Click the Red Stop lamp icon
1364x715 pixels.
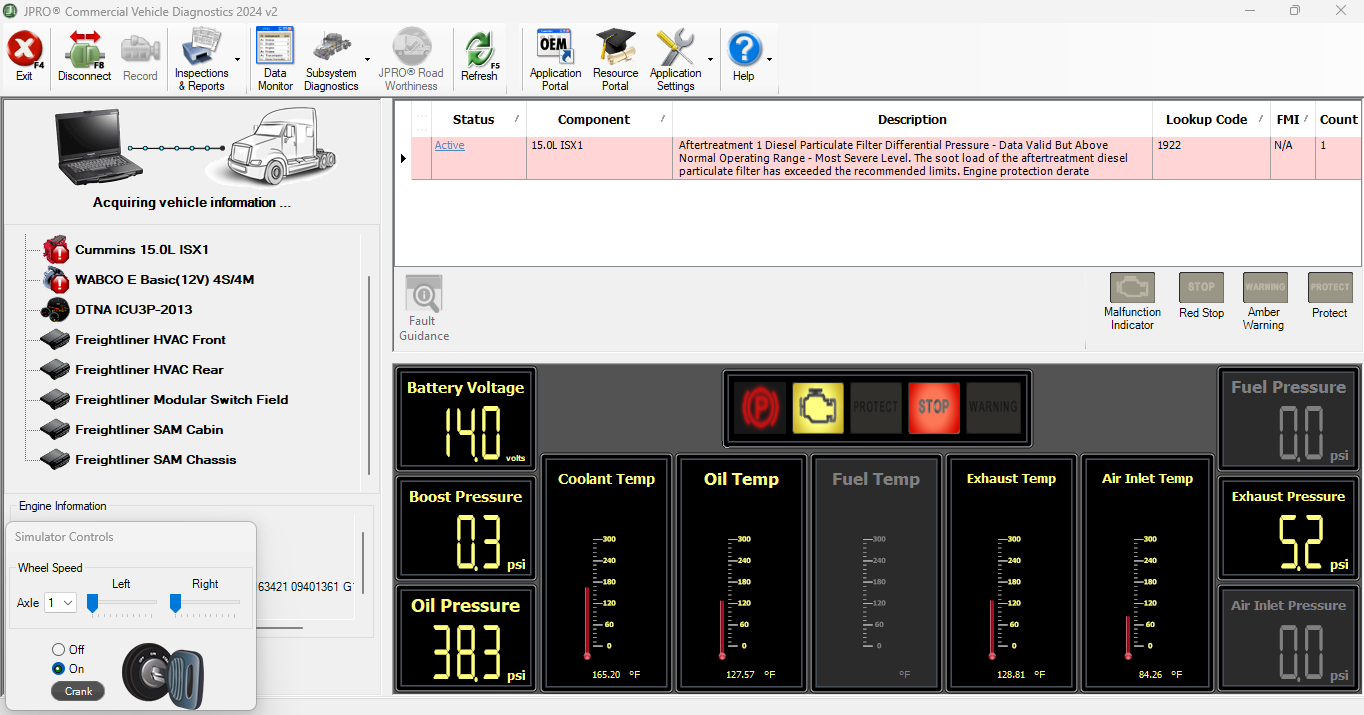1201,288
